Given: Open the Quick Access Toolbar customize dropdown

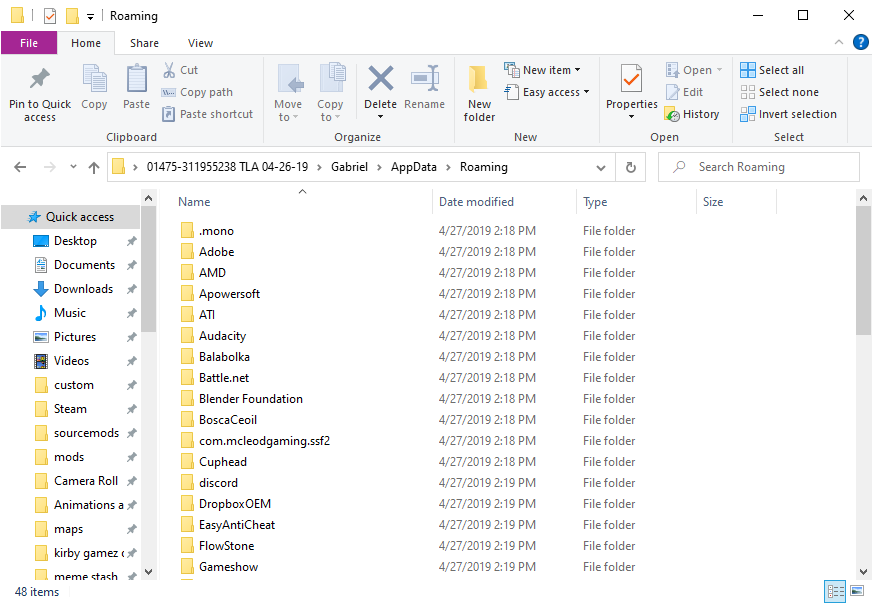Looking at the screenshot, I should (x=90, y=17).
